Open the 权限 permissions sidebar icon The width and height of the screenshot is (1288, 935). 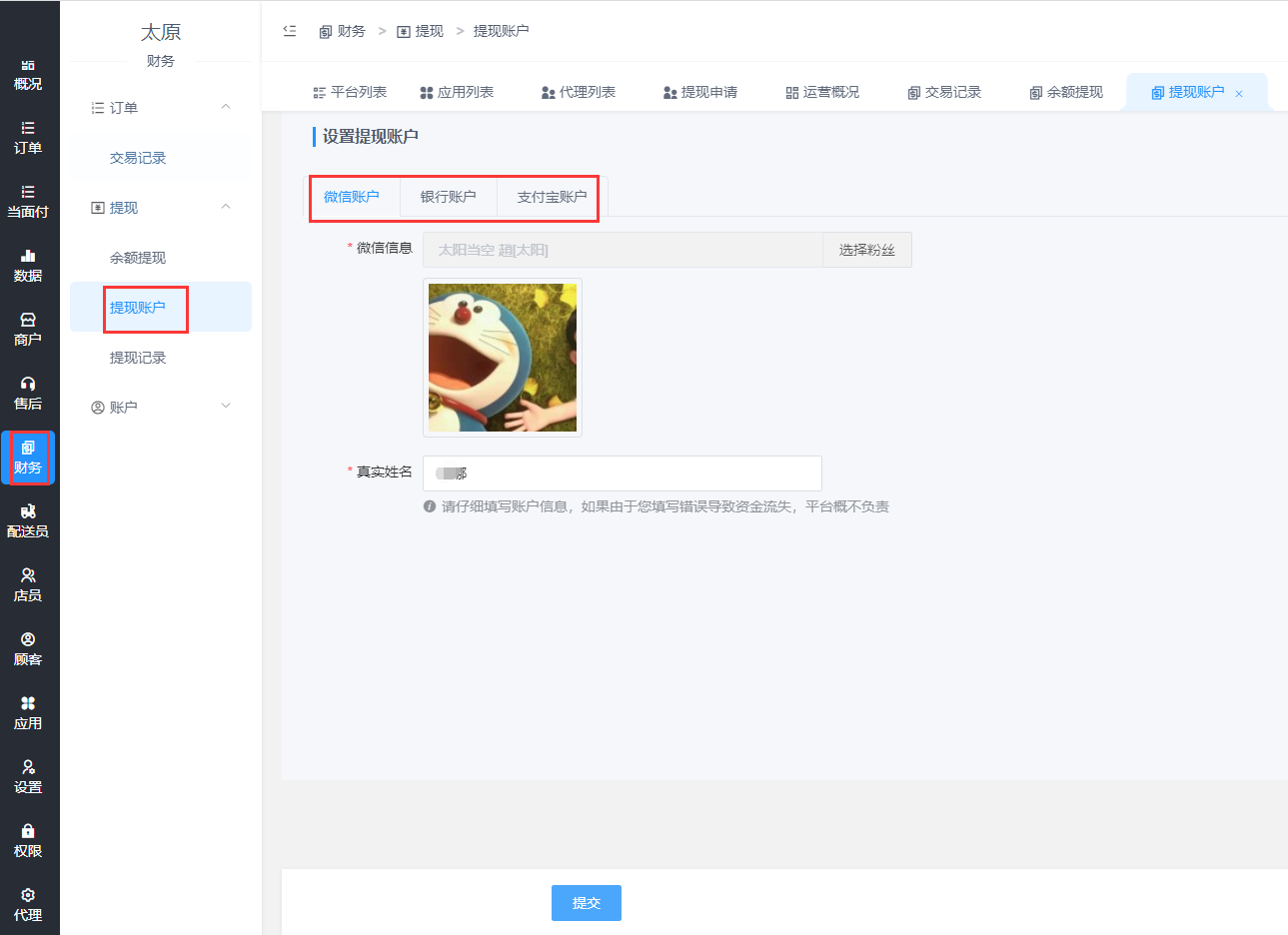(x=28, y=842)
